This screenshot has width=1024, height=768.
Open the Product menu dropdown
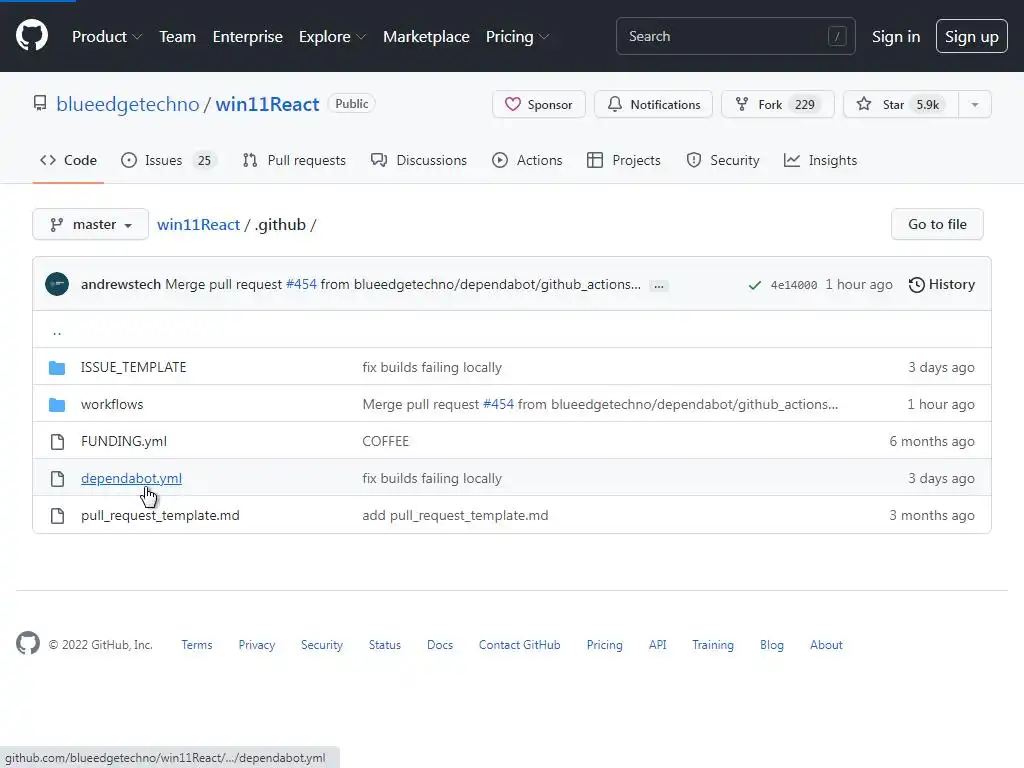click(x=107, y=36)
